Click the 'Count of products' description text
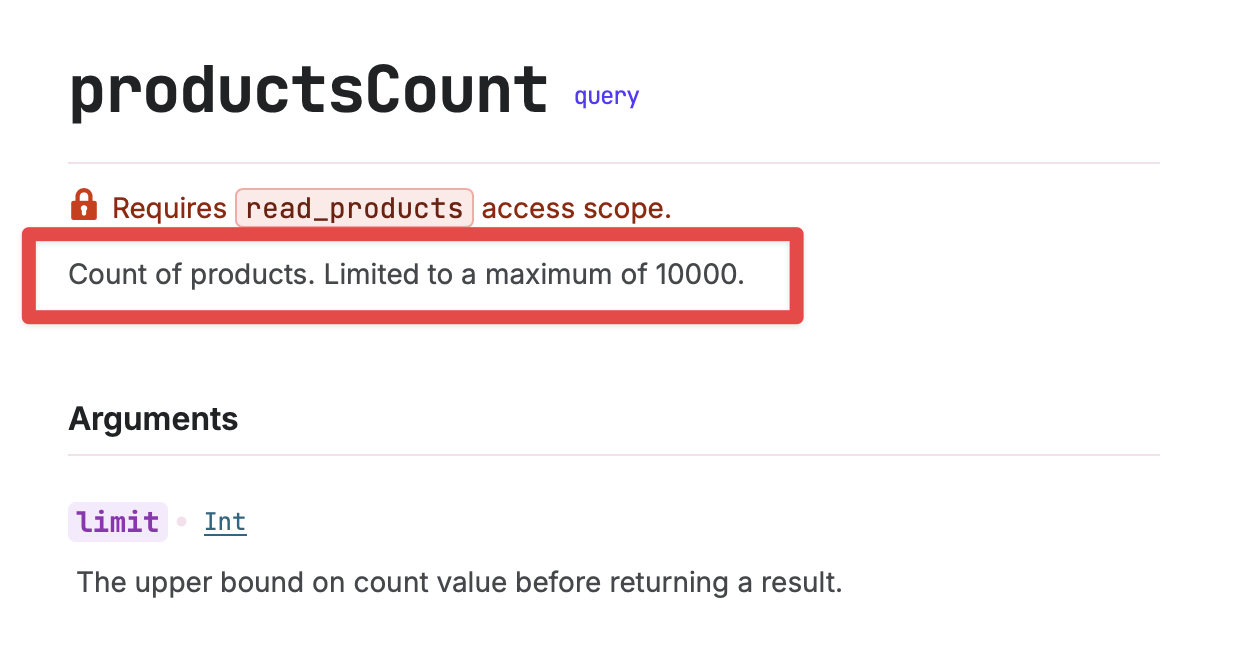 coord(191,274)
